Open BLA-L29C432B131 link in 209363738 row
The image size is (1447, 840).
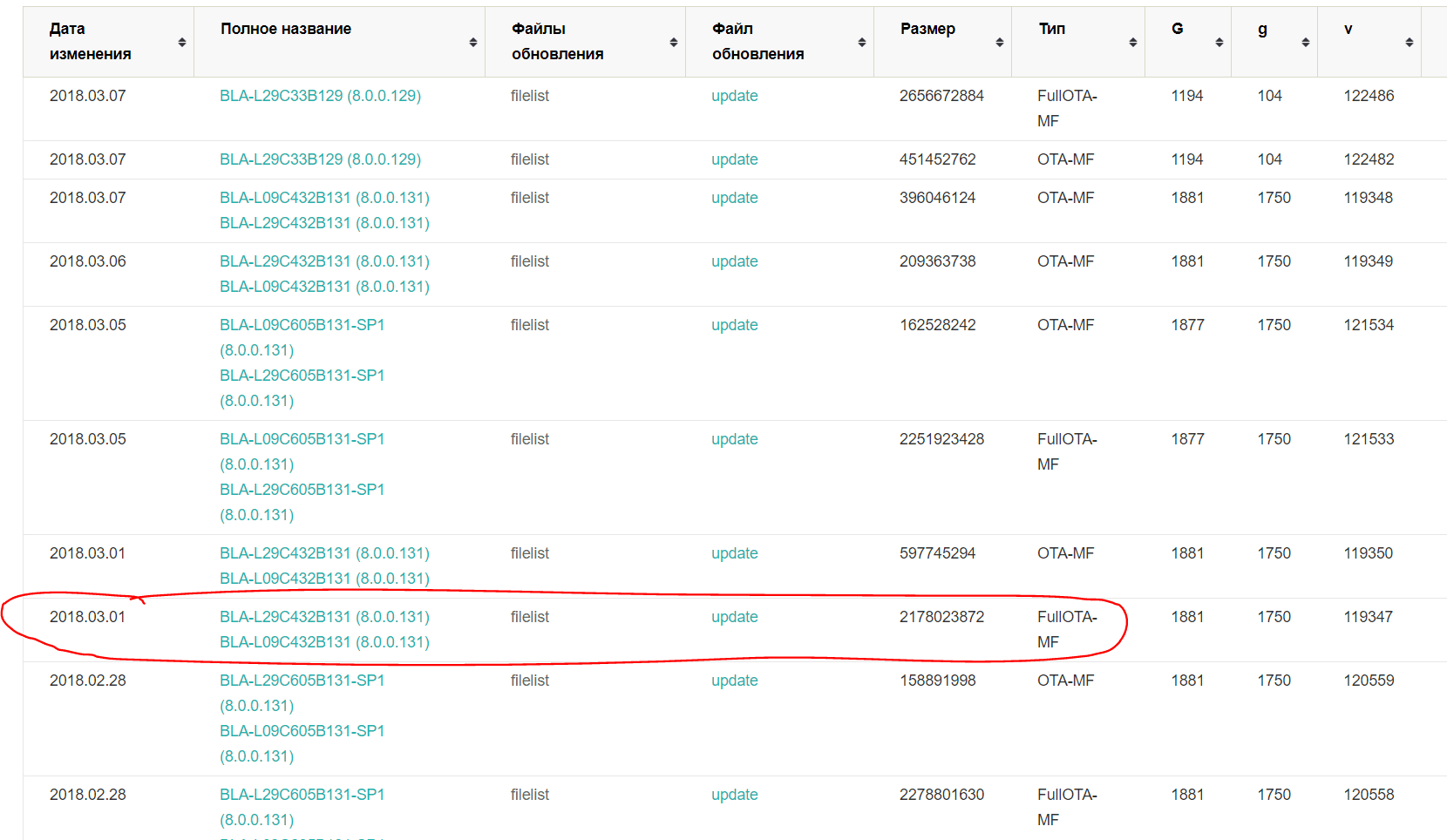[324, 261]
